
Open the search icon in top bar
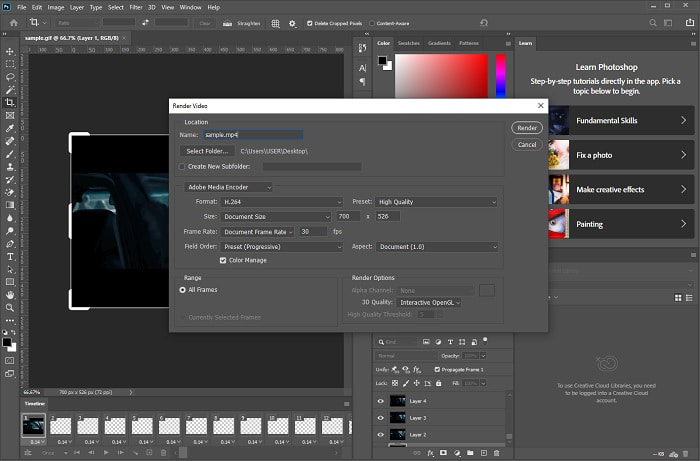coord(653,23)
